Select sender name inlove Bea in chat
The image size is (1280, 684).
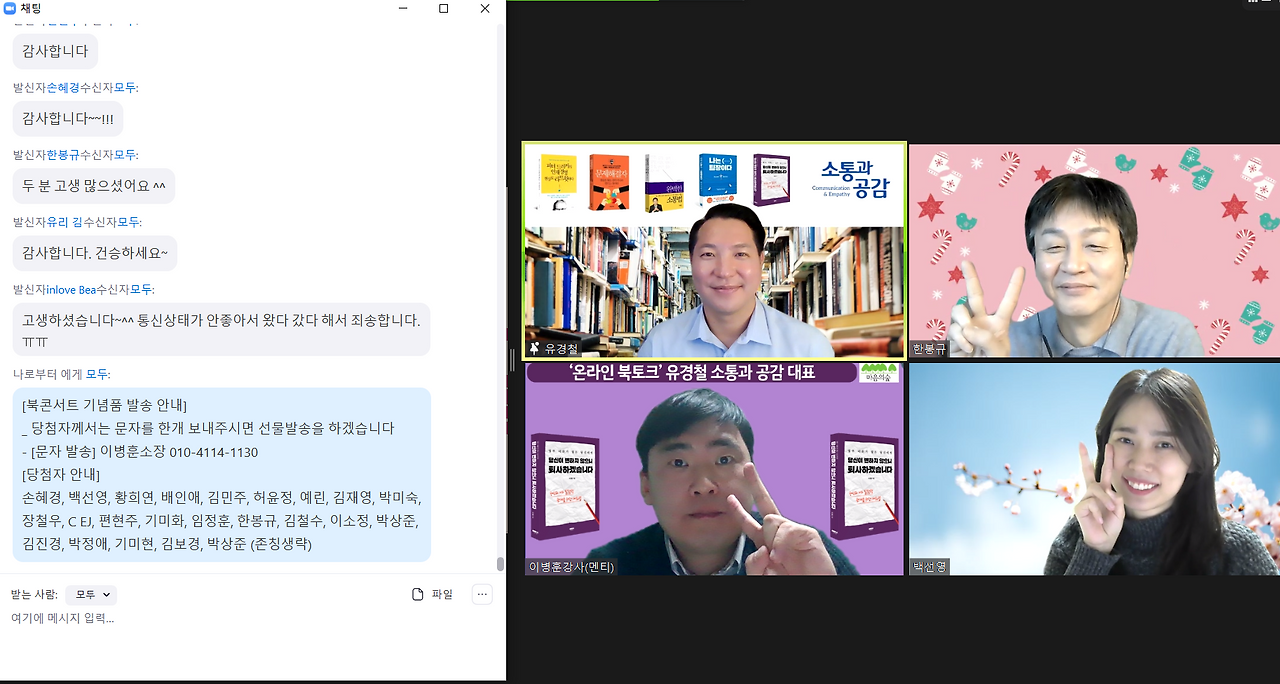71,289
